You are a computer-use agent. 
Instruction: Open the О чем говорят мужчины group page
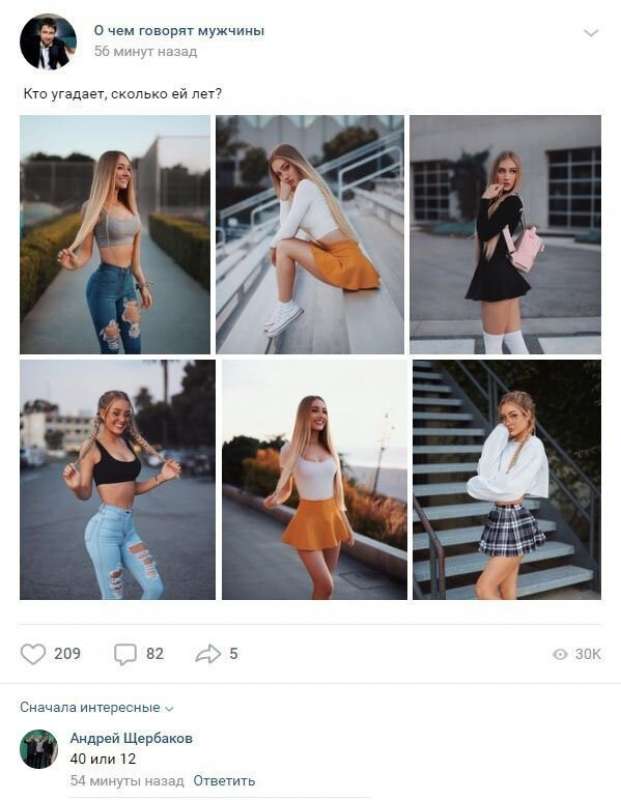pyautogui.click(x=179, y=31)
